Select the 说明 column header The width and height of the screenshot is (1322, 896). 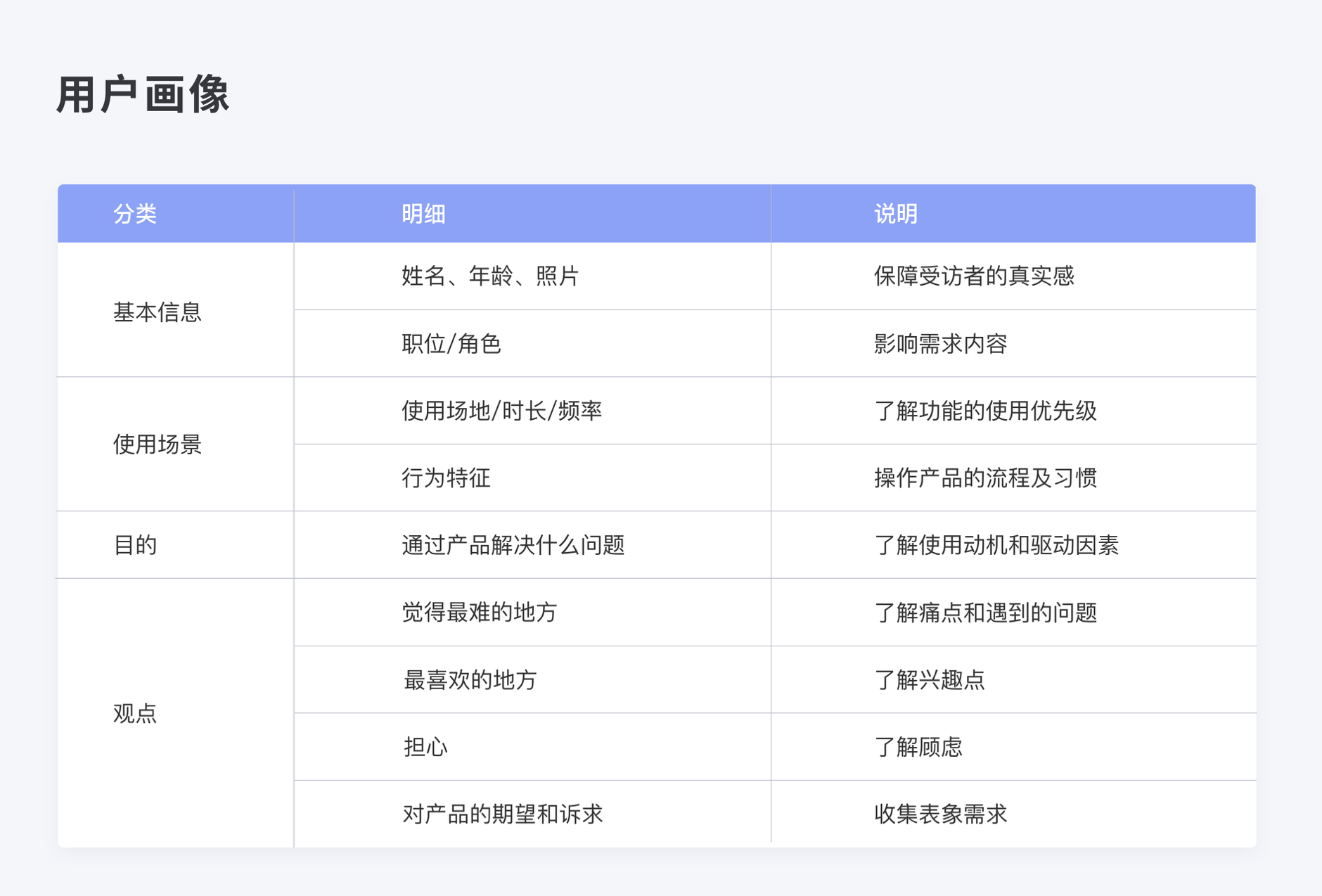point(895,214)
